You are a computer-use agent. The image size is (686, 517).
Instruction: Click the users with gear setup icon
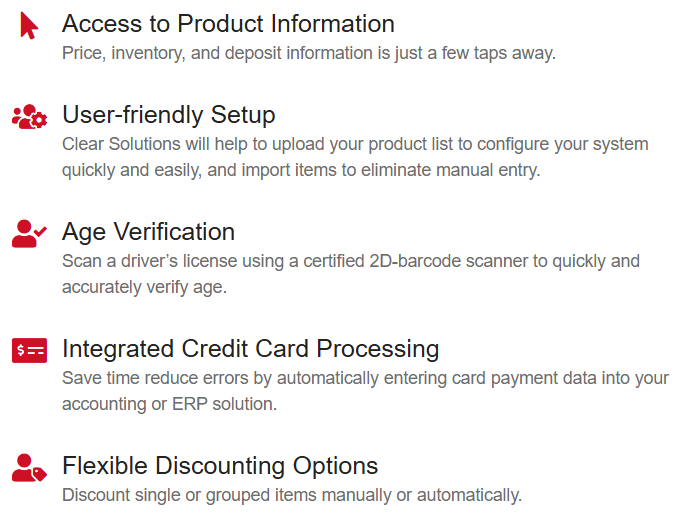coord(29,116)
